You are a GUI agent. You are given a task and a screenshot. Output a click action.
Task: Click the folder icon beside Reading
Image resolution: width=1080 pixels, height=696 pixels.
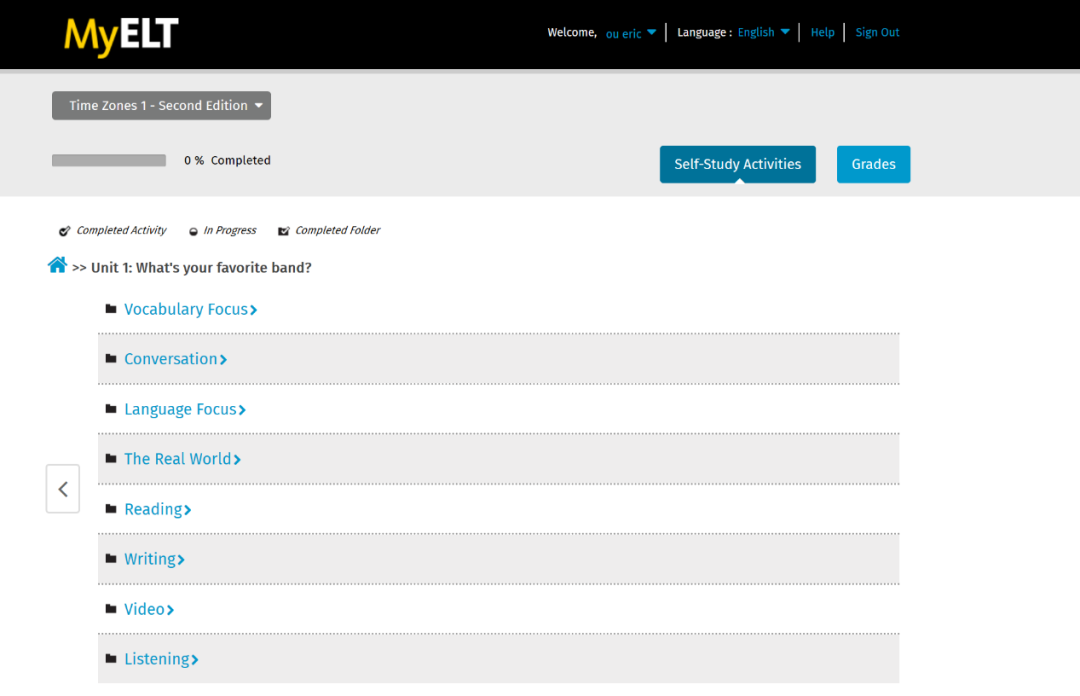111,509
